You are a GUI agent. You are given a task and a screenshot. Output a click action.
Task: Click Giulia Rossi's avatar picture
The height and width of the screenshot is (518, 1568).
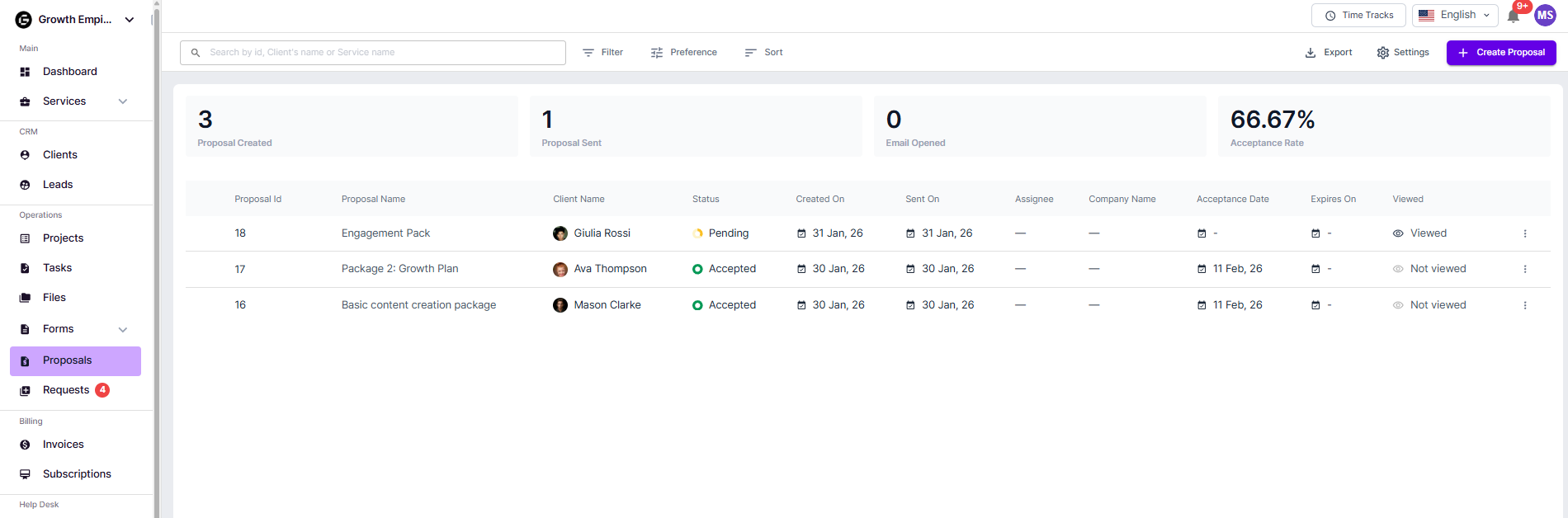pyautogui.click(x=560, y=233)
